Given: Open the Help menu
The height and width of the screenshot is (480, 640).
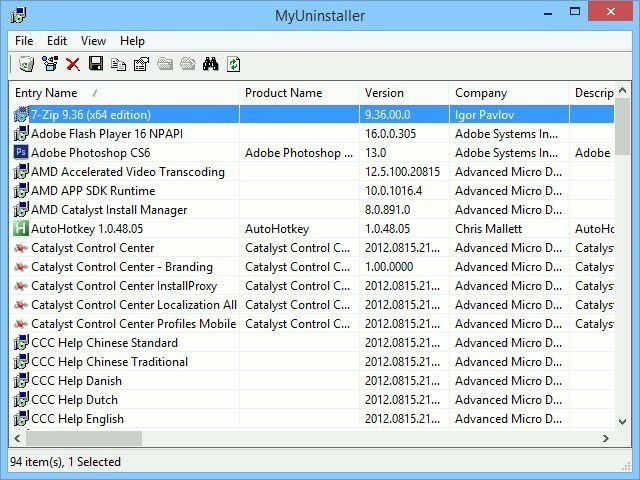Looking at the screenshot, I should (132, 41).
